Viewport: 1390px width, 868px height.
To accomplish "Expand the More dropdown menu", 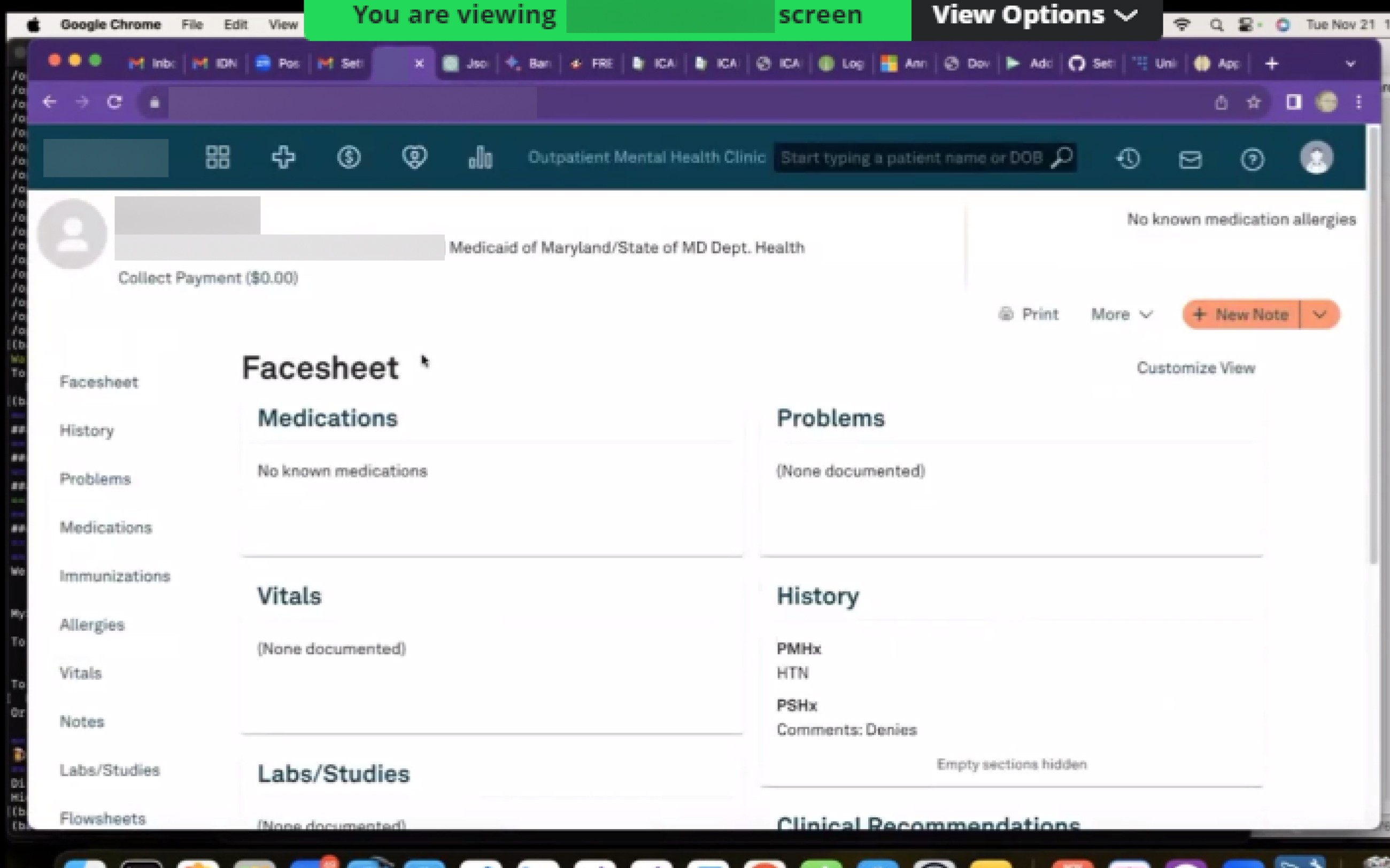I will click(1121, 314).
